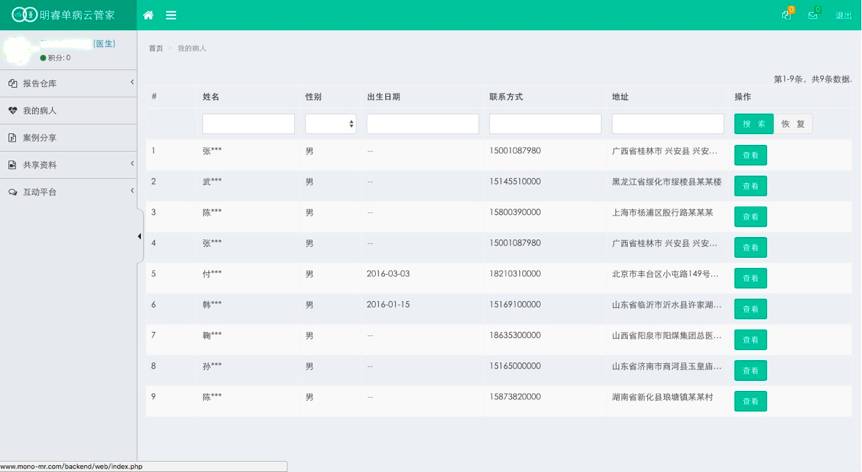
Task: Click the green 搜索 search button
Action: (753, 124)
